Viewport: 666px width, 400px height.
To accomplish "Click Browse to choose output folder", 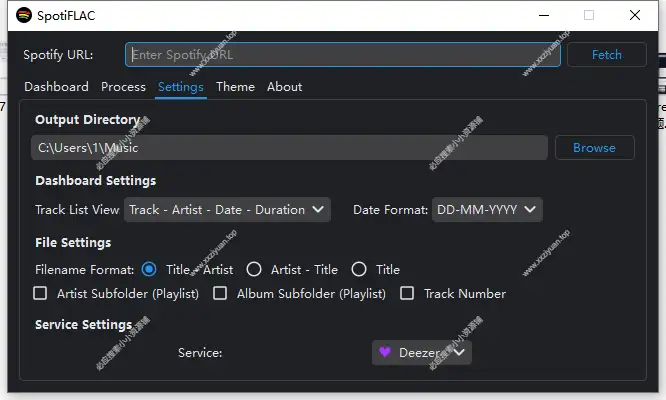I will (x=595, y=148).
